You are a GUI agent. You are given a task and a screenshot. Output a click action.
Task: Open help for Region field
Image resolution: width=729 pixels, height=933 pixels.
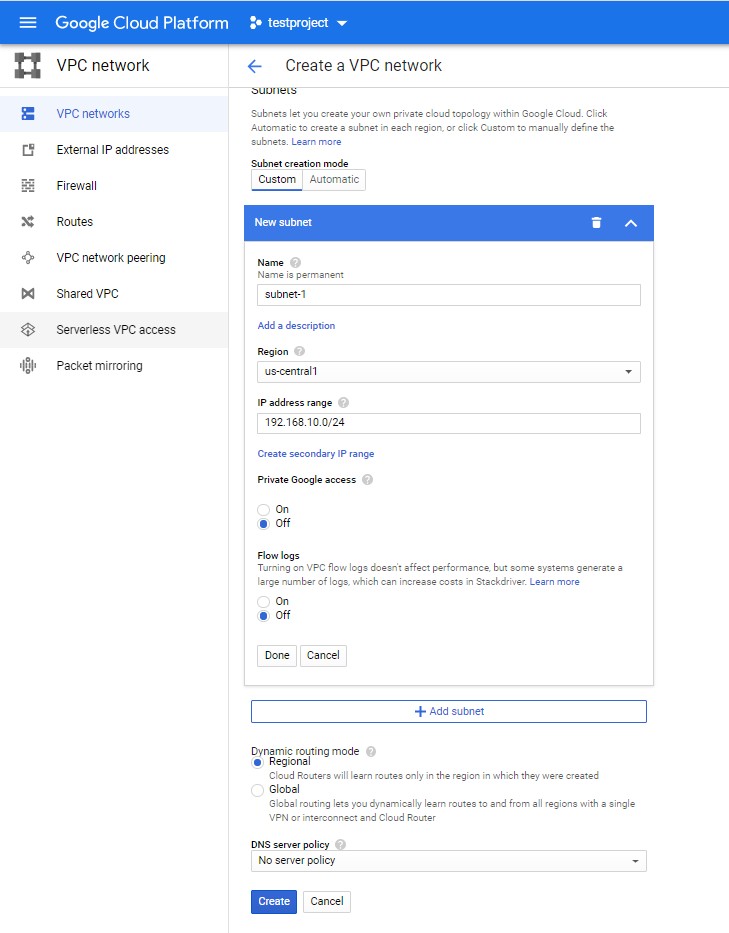pos(299,351)
